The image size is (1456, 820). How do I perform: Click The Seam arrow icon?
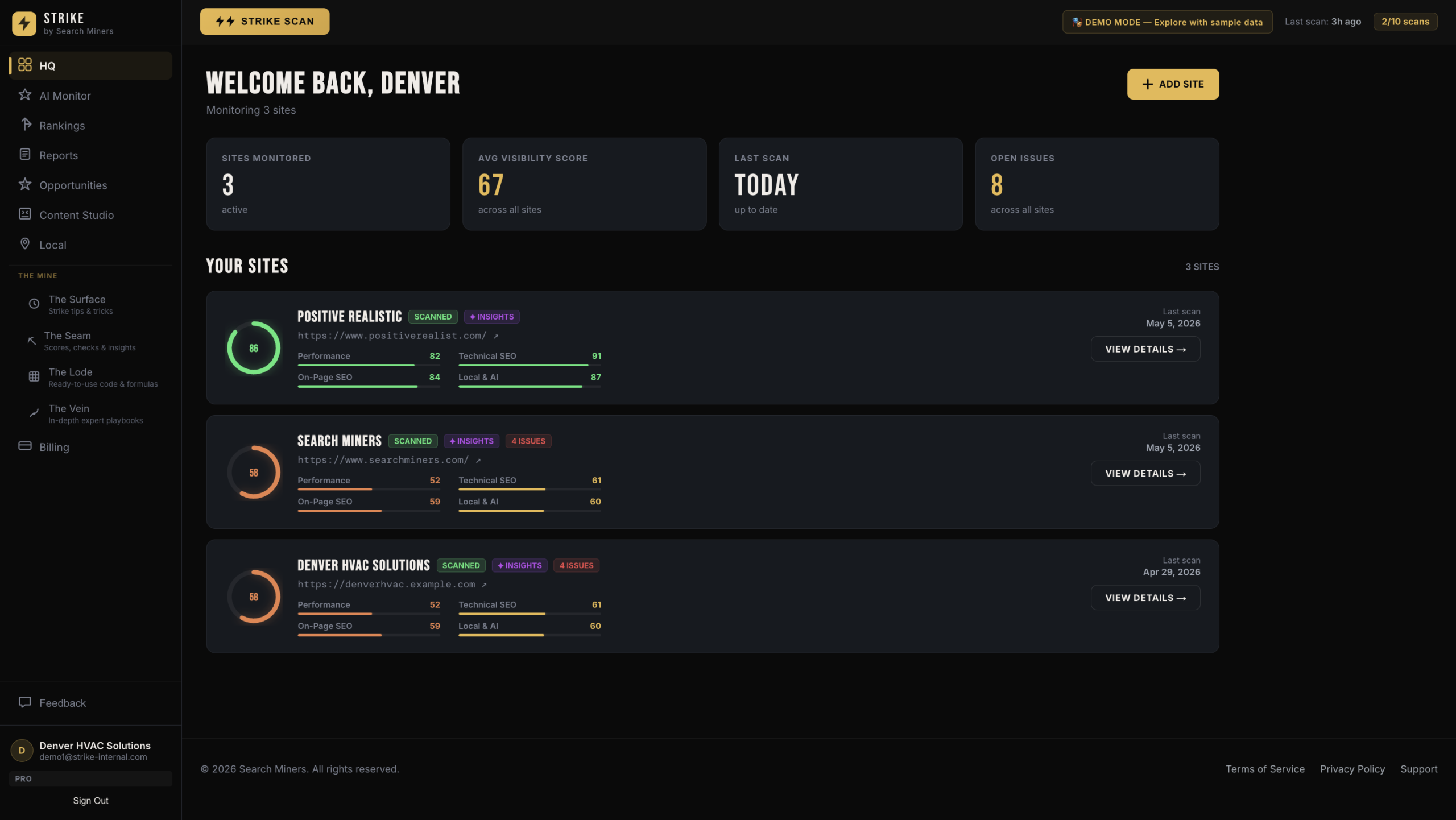32,341
